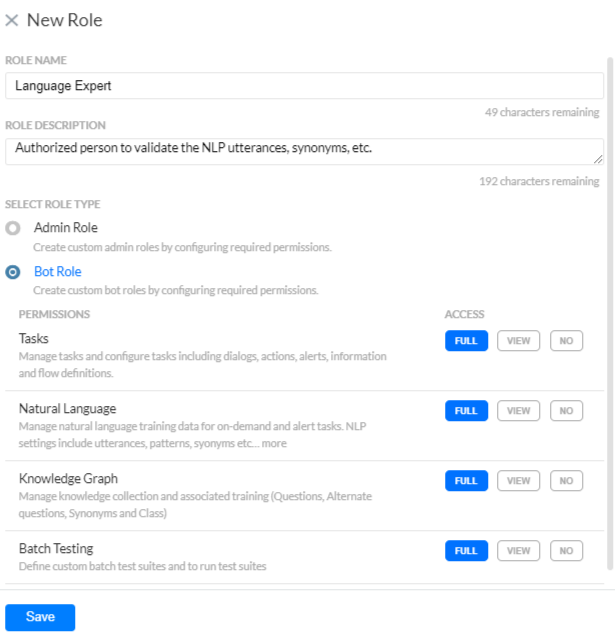Click the vertical scrollbar on the right
The height and width of the screenshot is (635, 615).
click(x=609, y=300)
